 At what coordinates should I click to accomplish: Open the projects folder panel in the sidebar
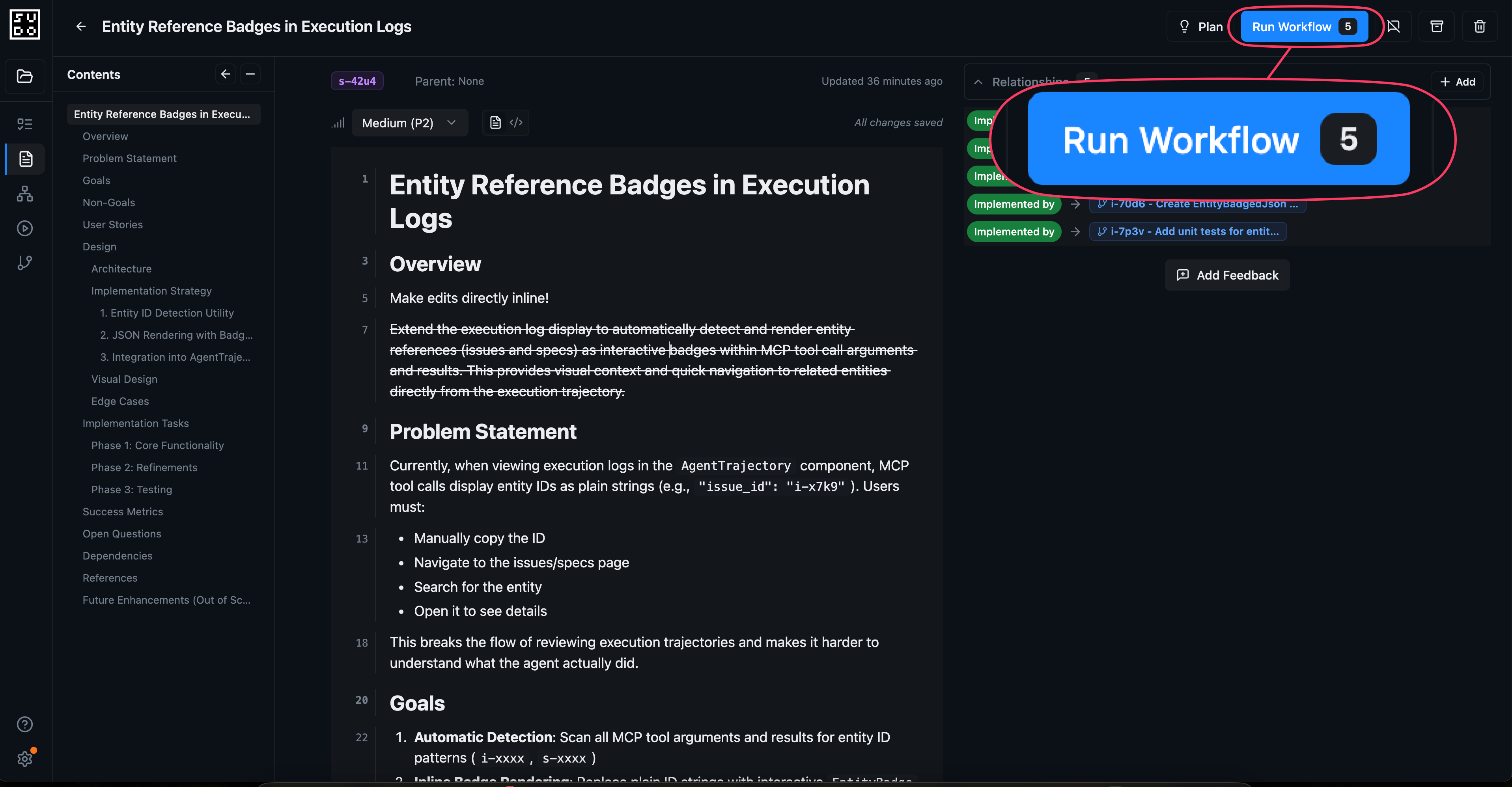coord(25,76)
